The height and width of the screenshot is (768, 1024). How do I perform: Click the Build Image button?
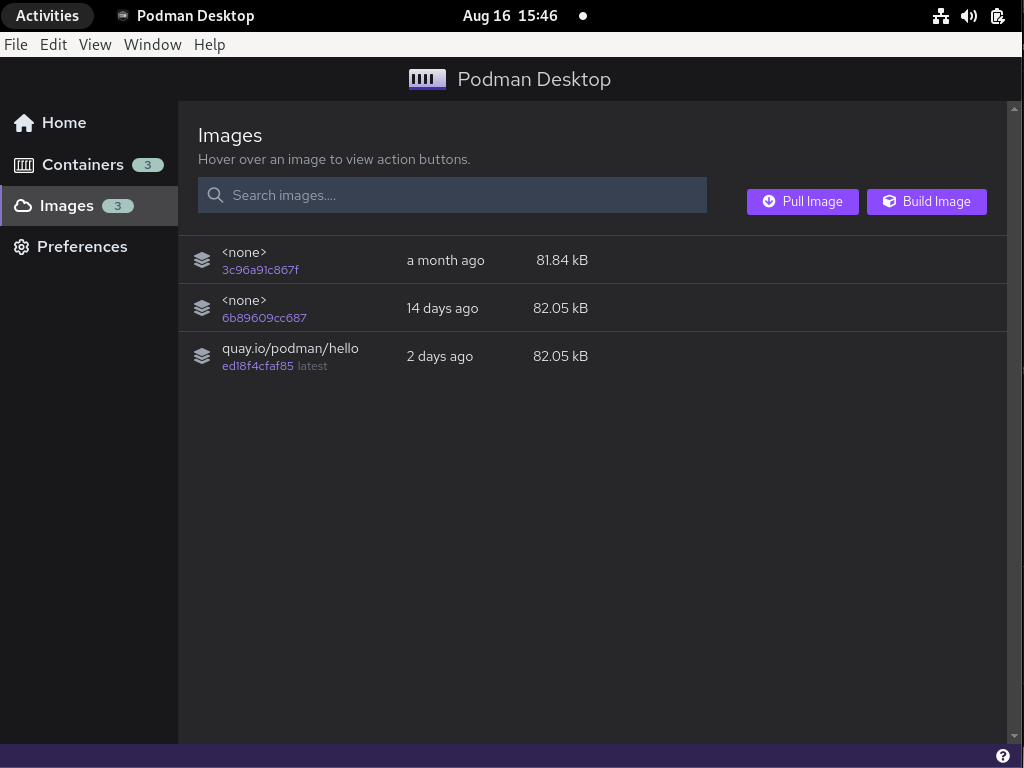click(x=927, y=202)
